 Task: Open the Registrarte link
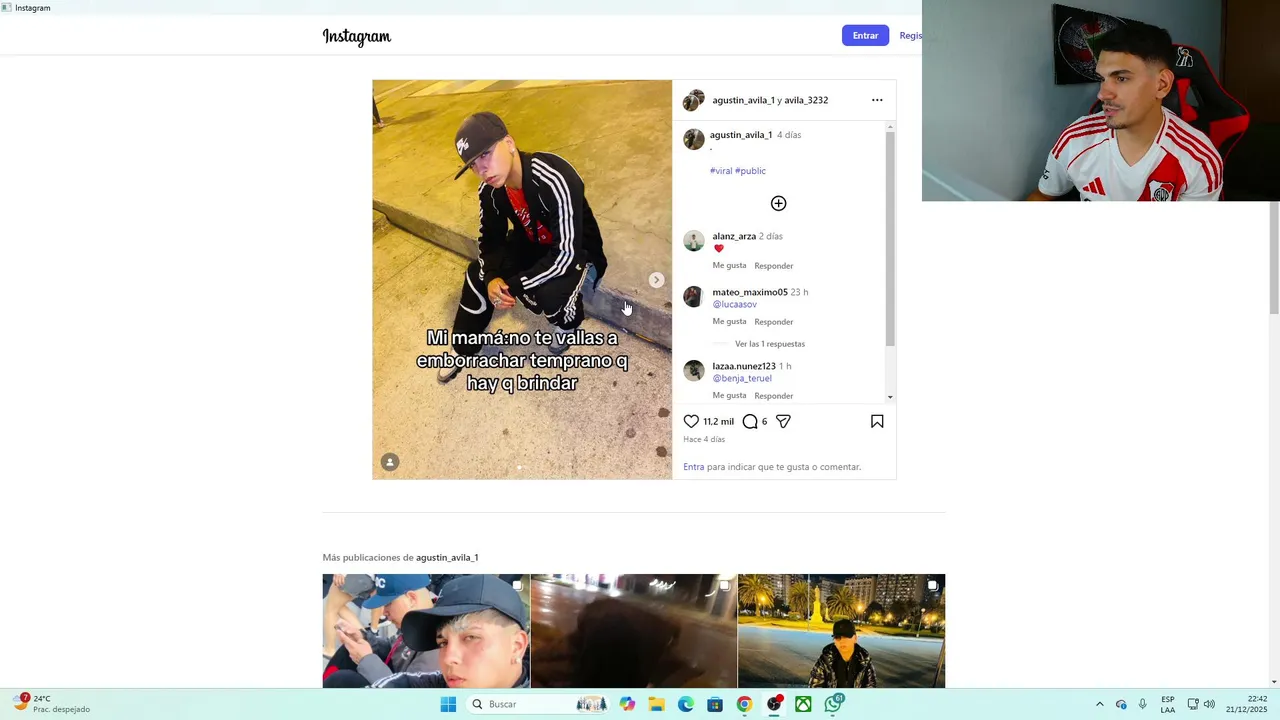point(910,36)
